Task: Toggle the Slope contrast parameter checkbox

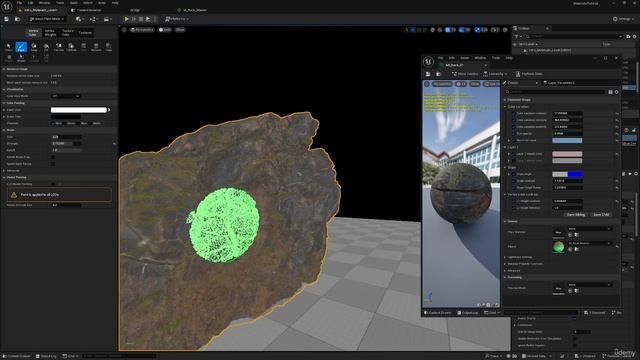Action: coord(513,181)
